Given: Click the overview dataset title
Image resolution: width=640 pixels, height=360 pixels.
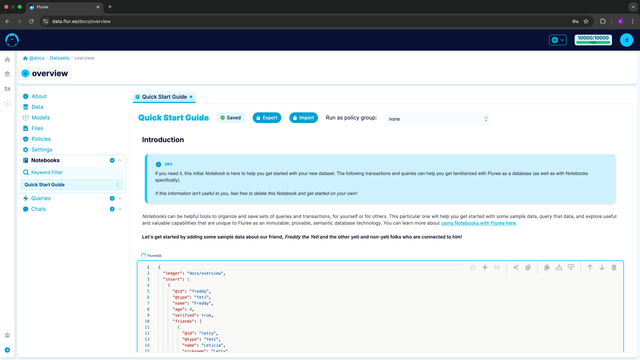Looking at the screenshot, I should pos(50,73).
